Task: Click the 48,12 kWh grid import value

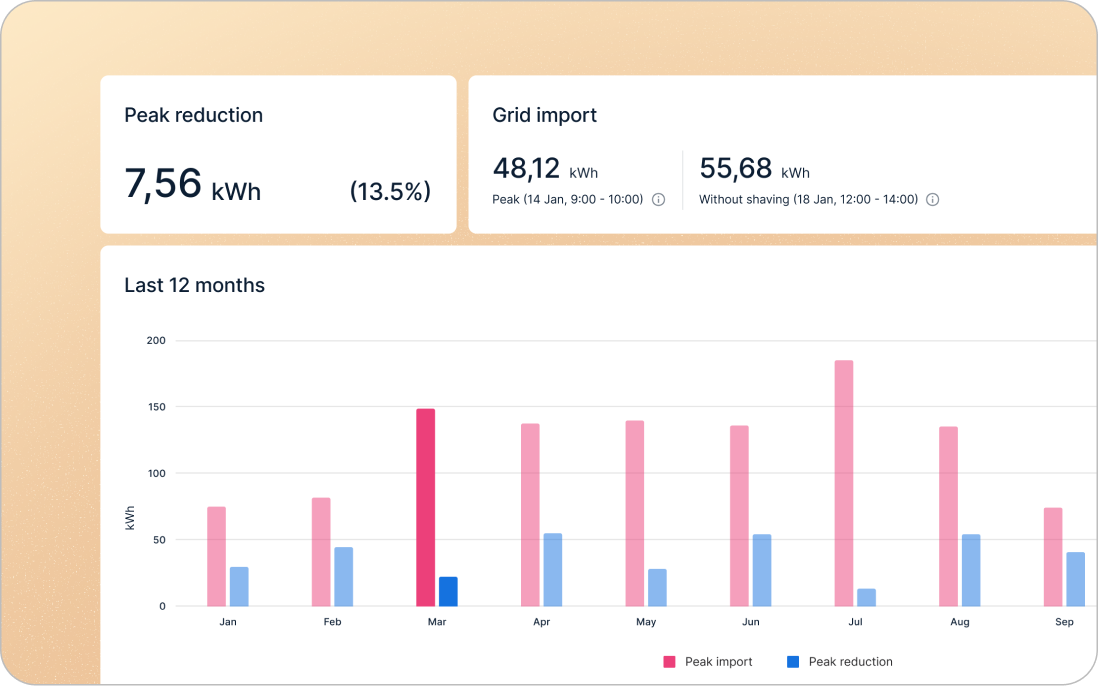Action: pyautogui.click(x=545, y=169)
